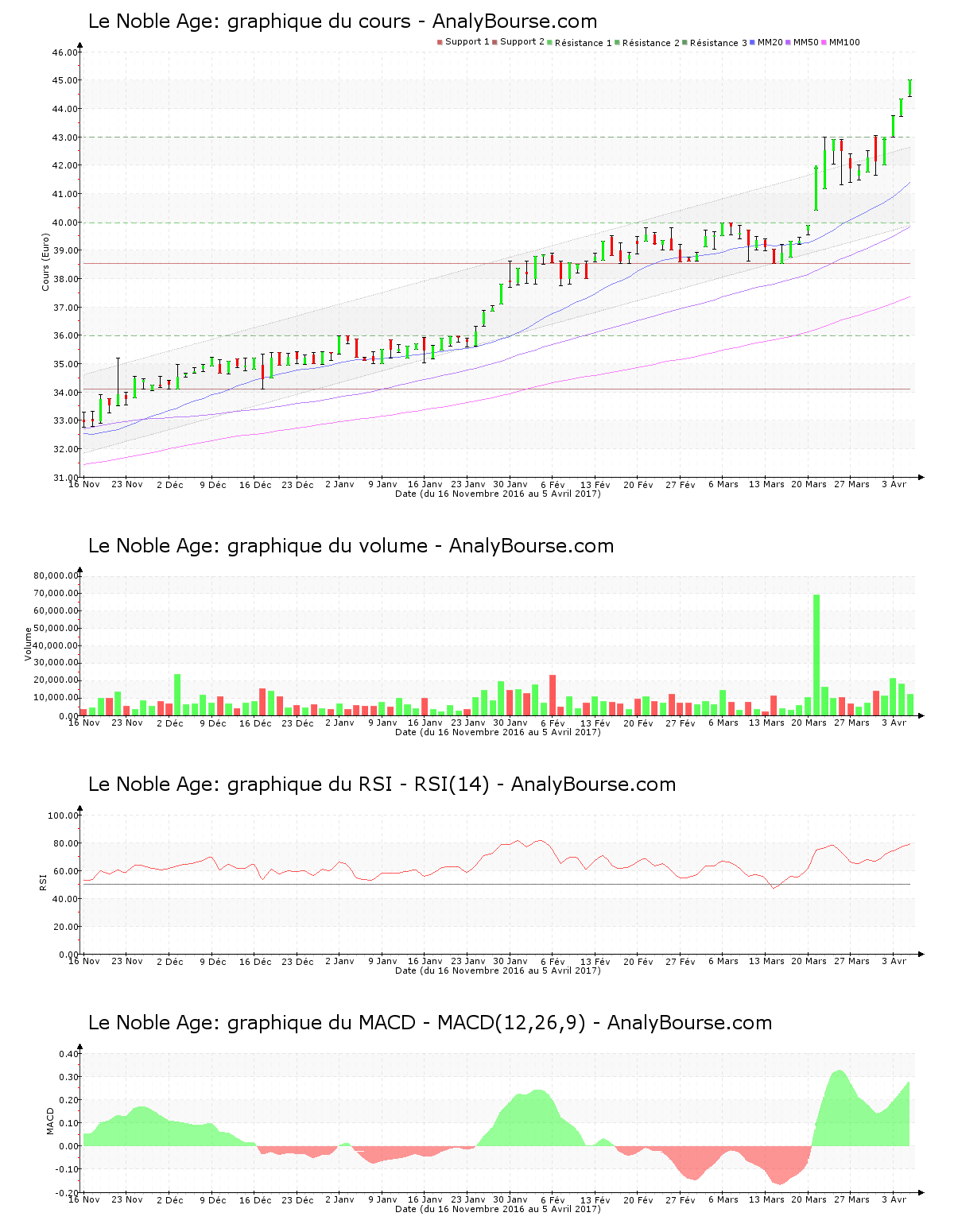This screenshot has height=1232, width=954.
Task: Click the 31.00 price axis label
Action: click(x=65, y=478)
